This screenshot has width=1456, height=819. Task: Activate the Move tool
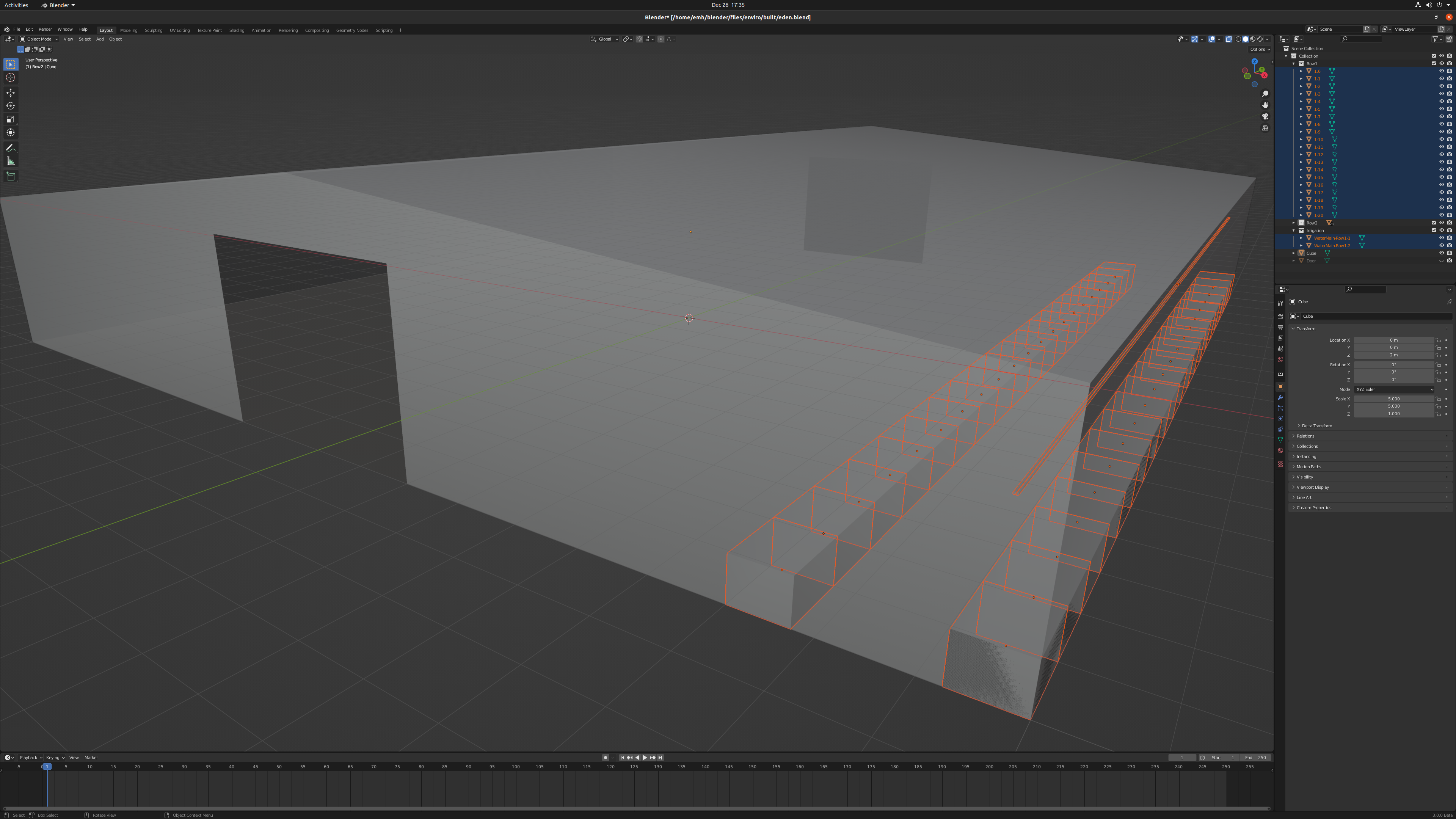tap(11, 93)
